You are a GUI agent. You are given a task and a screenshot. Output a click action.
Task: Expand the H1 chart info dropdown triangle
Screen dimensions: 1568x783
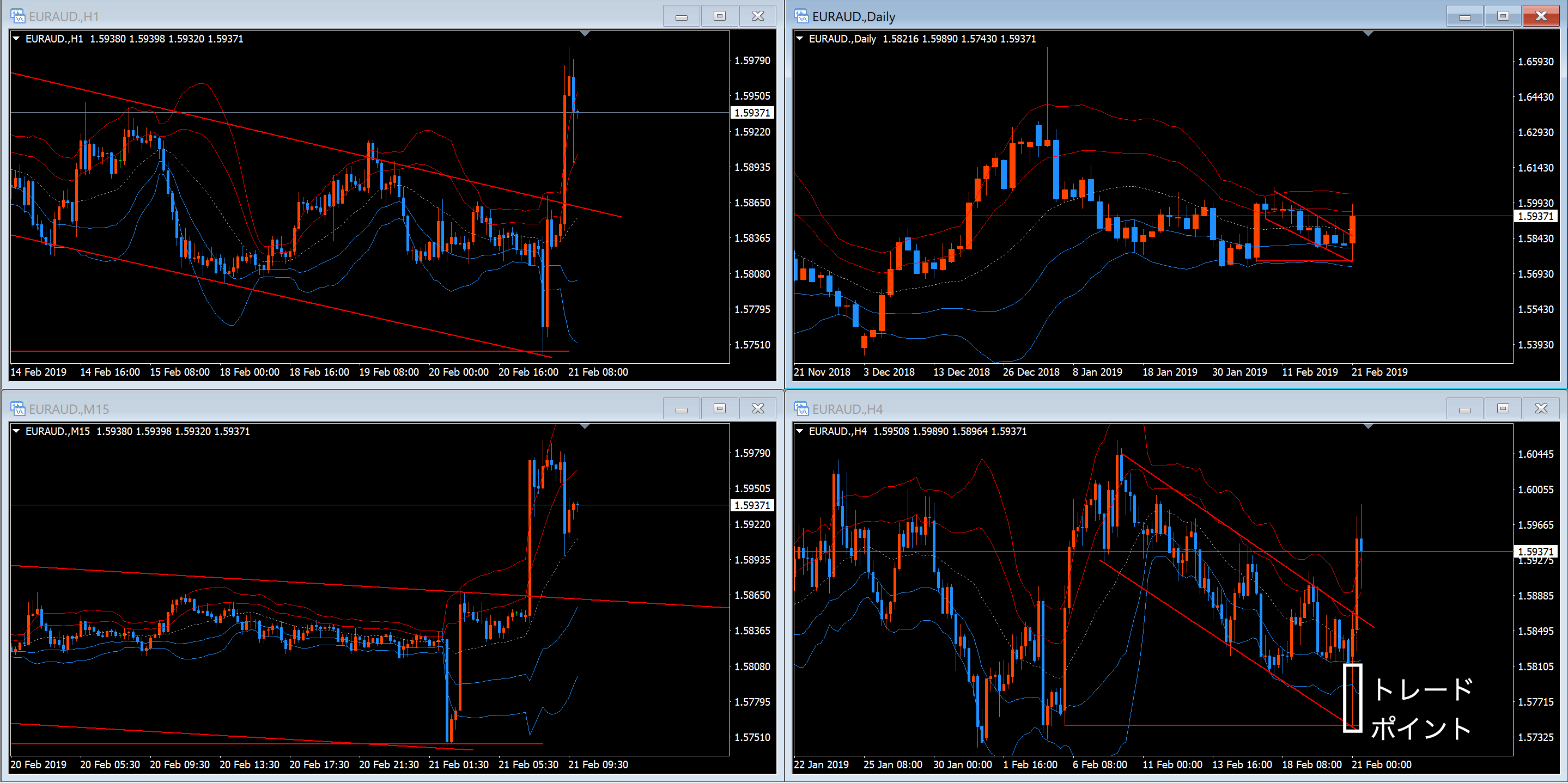tap(16, 39)
